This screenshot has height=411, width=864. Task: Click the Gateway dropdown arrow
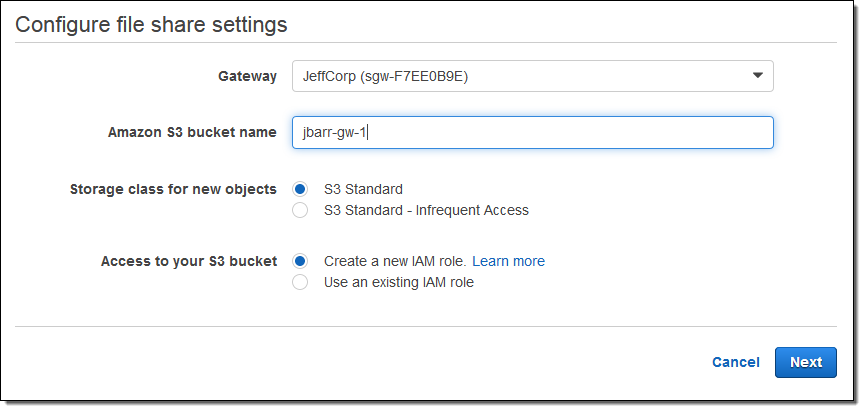coord(758,76)
